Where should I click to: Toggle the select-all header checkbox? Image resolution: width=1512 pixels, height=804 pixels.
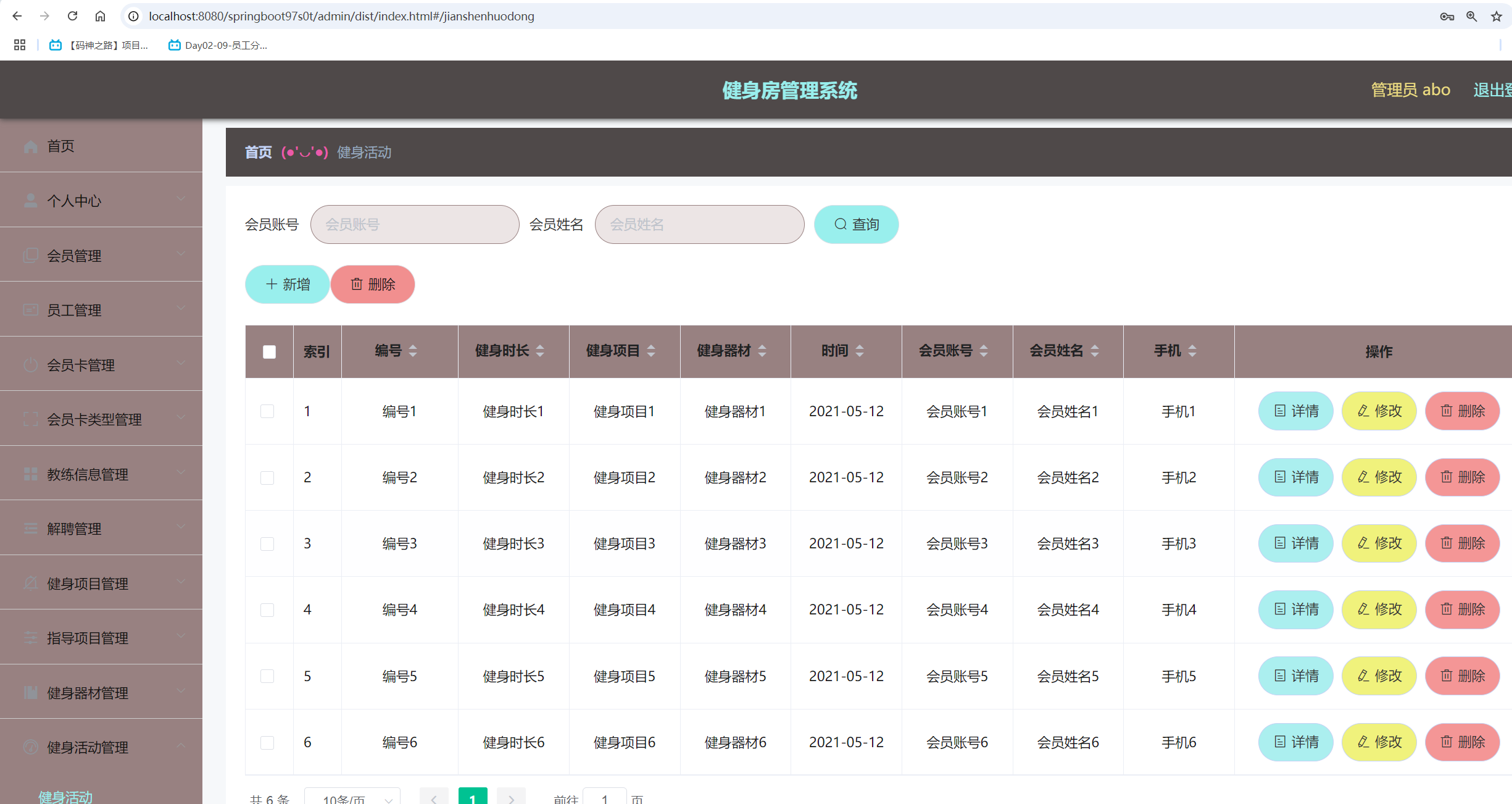269,352
